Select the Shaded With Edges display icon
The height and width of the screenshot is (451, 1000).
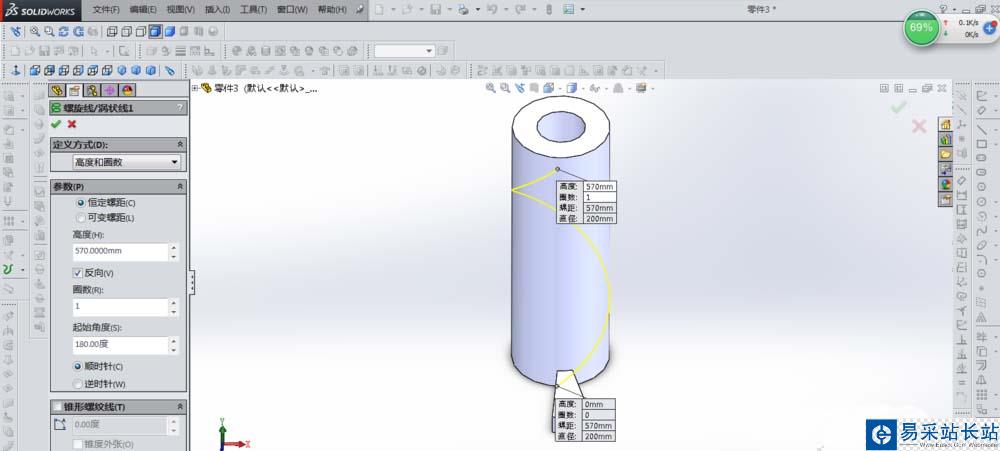coord(155,31)
